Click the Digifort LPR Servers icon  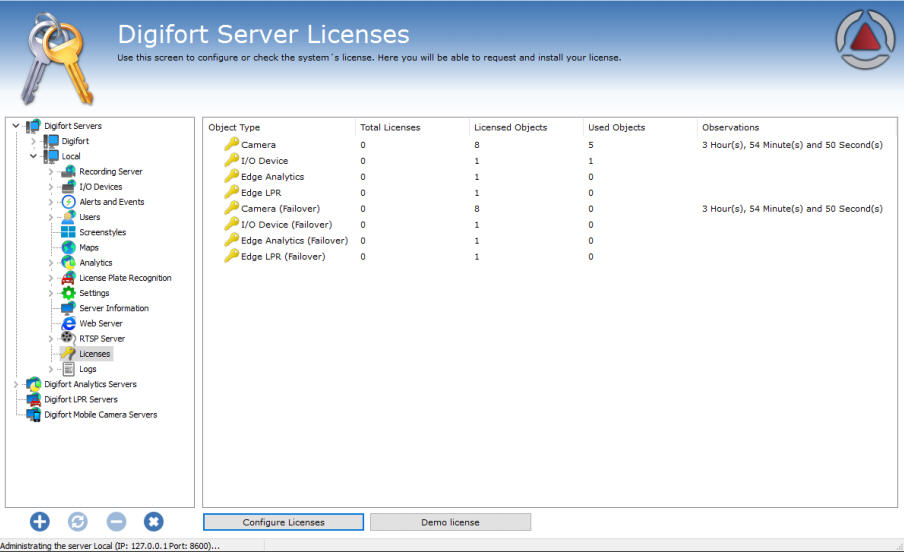click(33, 399)
